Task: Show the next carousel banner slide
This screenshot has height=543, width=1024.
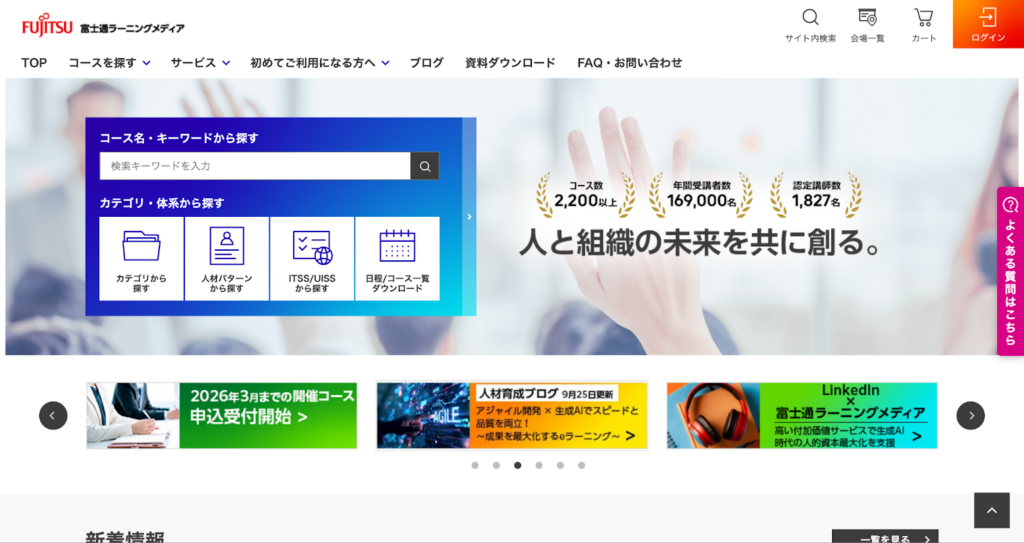Action: (x=970, y=415)
